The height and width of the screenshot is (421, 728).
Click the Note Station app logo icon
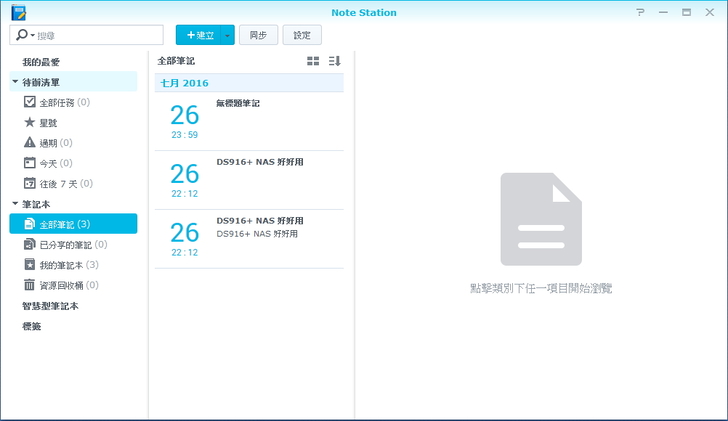pos(18,12)
